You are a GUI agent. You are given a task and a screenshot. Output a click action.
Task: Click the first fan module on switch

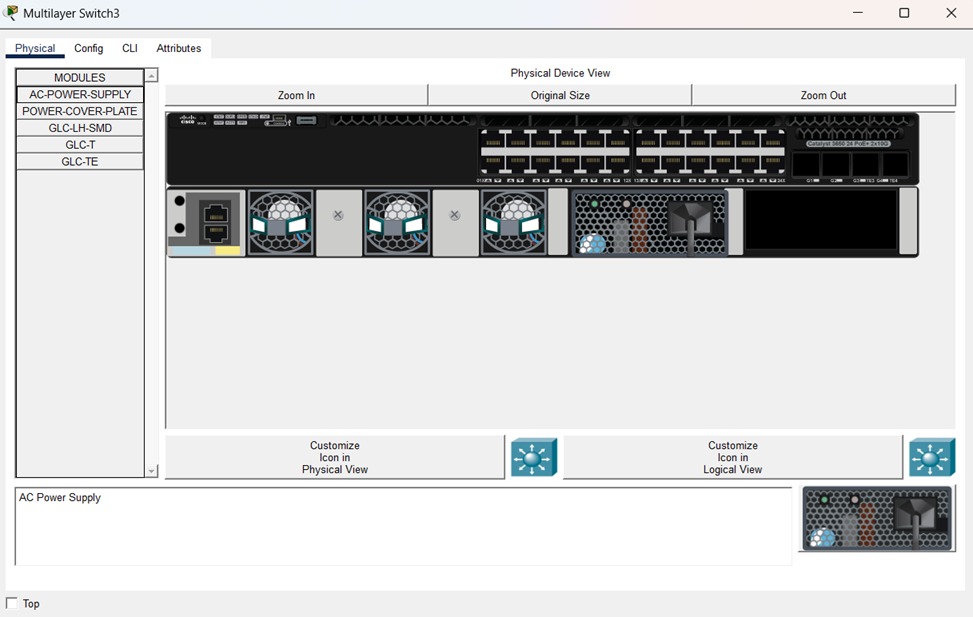[280, 222]
